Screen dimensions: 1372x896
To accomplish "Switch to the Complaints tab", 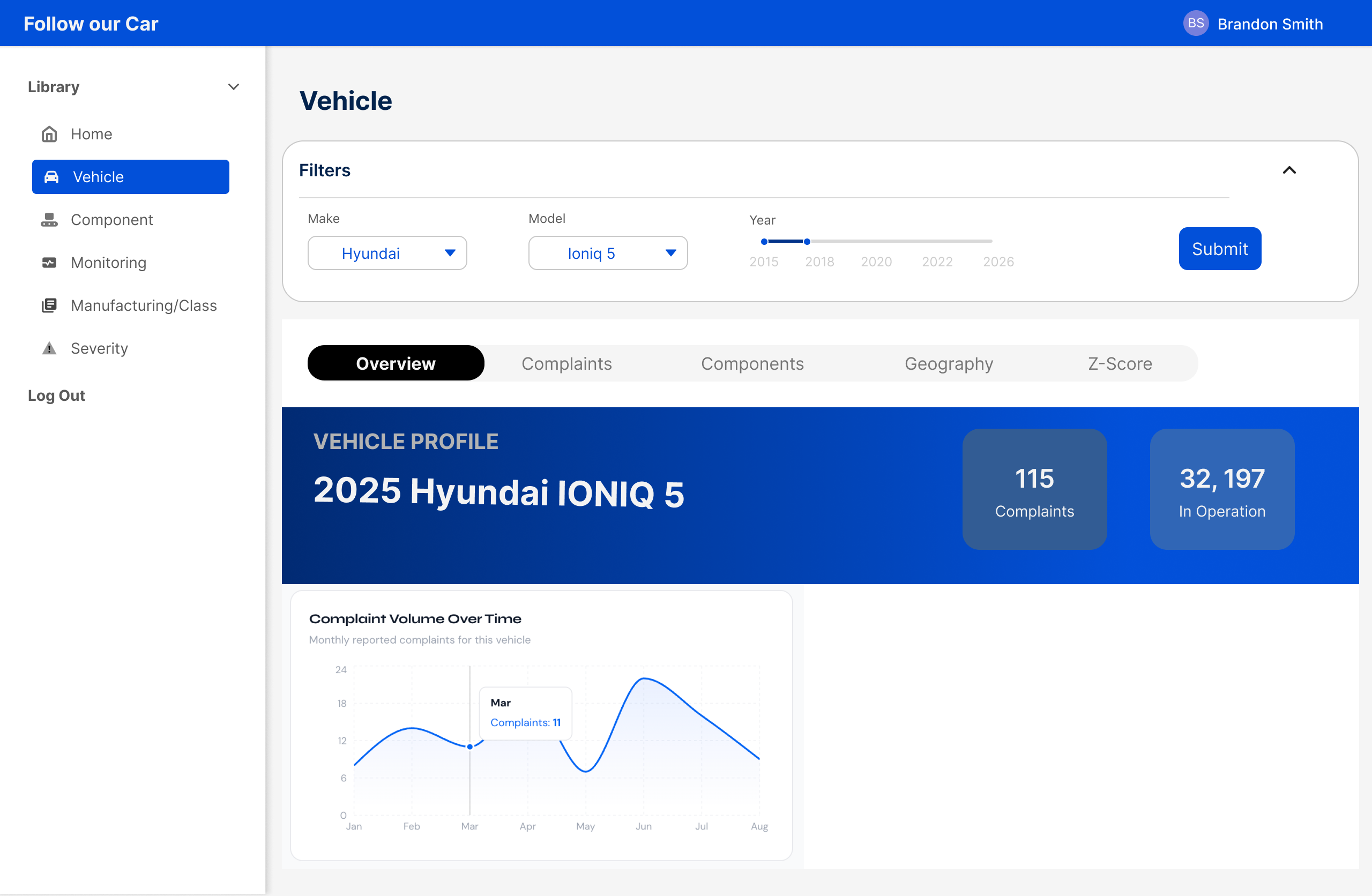I will (x=566, y=364).
